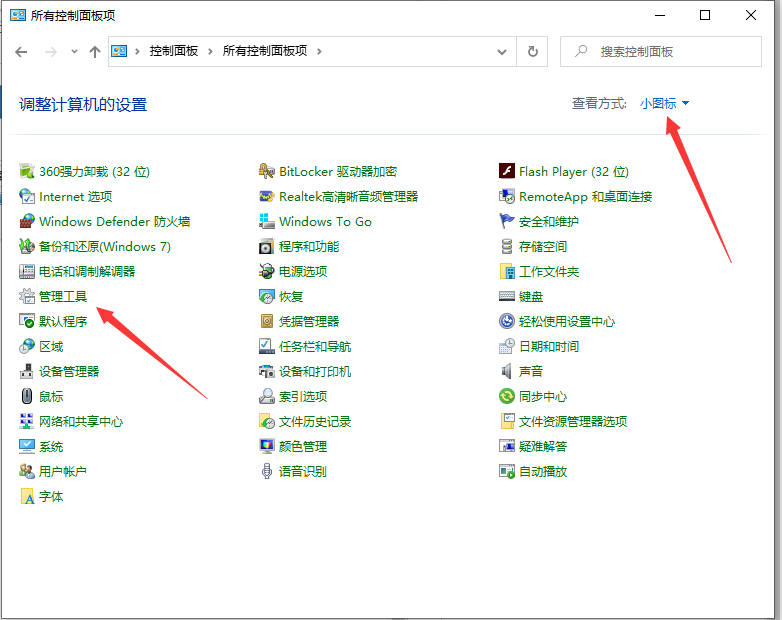Open 疑难解答 link

pos(543,446)
